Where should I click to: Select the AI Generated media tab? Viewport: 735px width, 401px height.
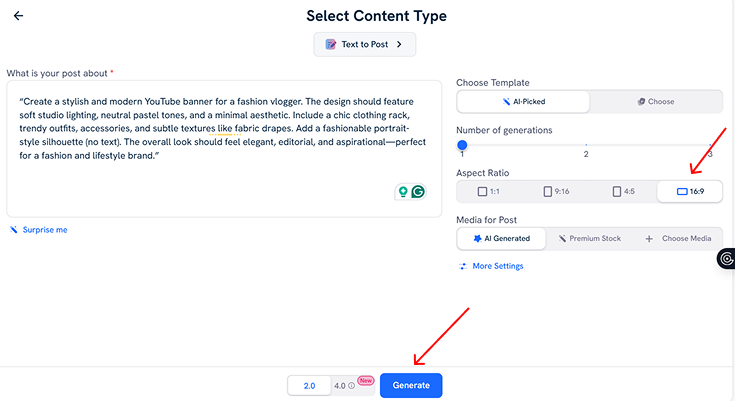coord(501,239)
